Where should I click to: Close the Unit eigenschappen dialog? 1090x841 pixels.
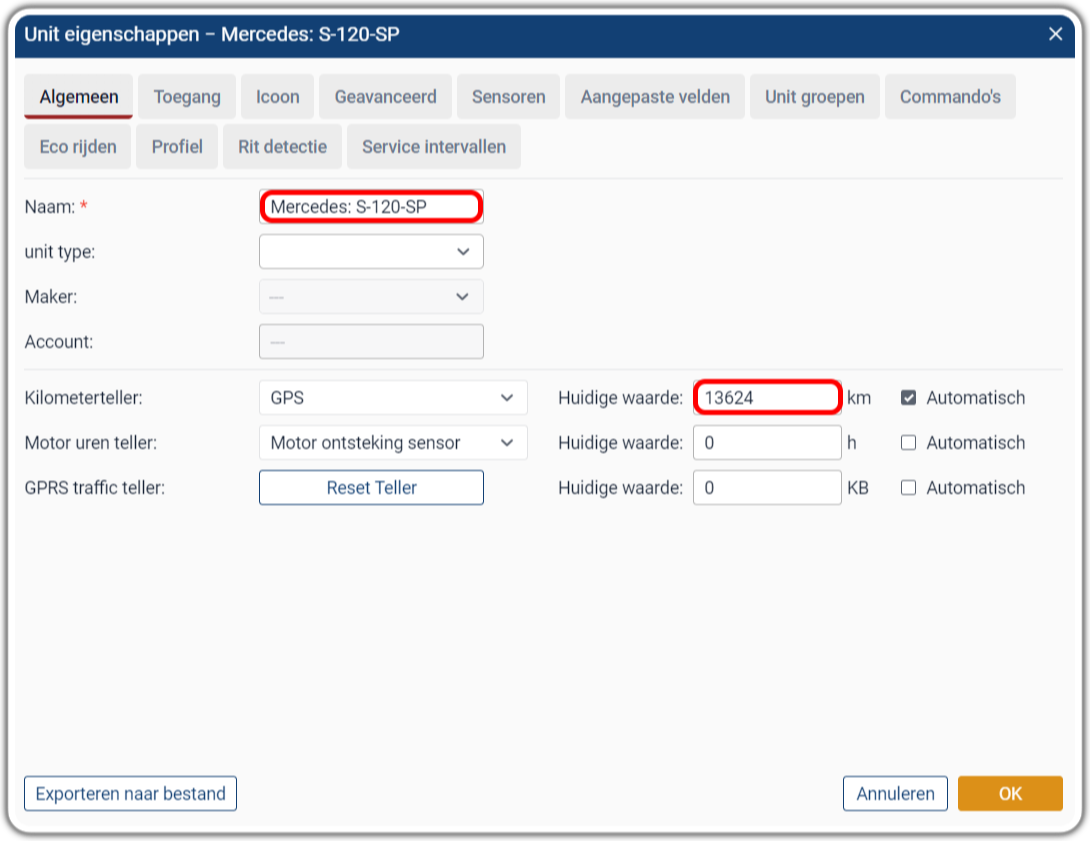(x=1055, y=34)
